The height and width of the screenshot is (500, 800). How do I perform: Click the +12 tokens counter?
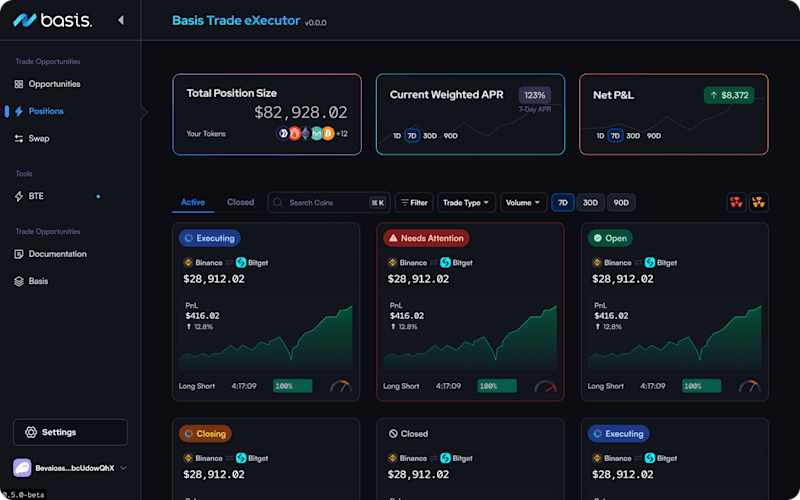coord(342,134)
